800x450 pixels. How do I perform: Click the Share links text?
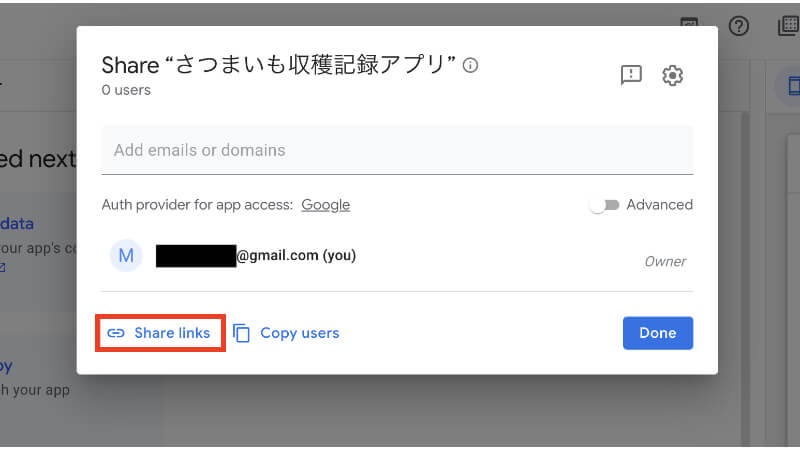[172, 333]
